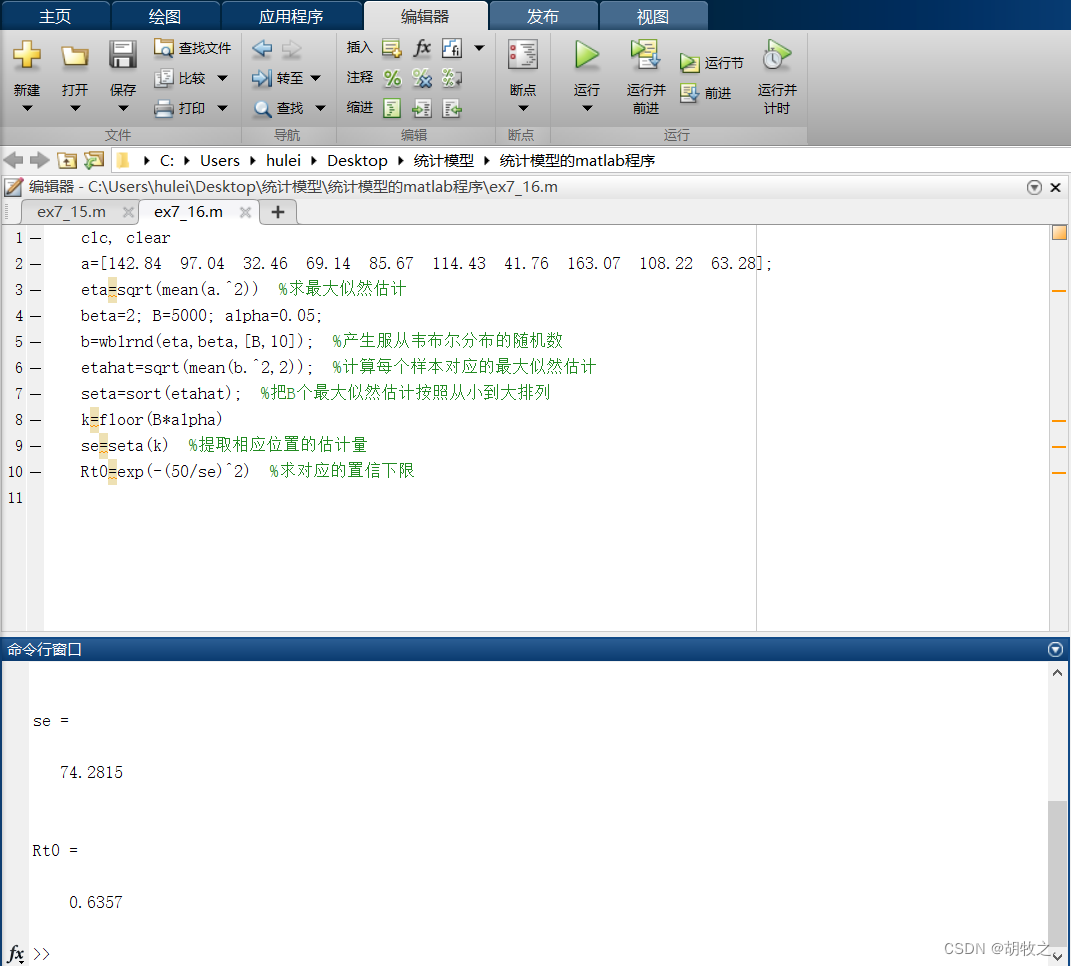Click the Save (保存) floppy disk icon
Screen dimensions: 1071x966
[123, 55]
